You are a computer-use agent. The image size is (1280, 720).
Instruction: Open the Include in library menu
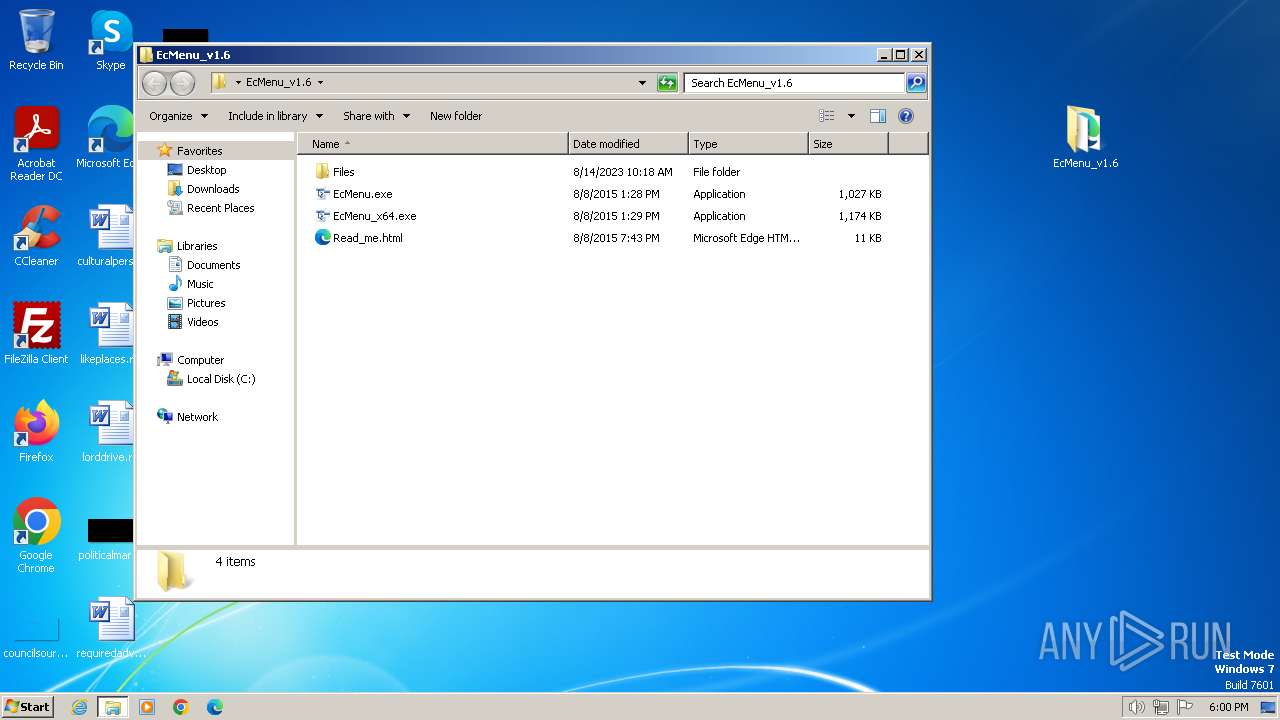tap(275, 116)
